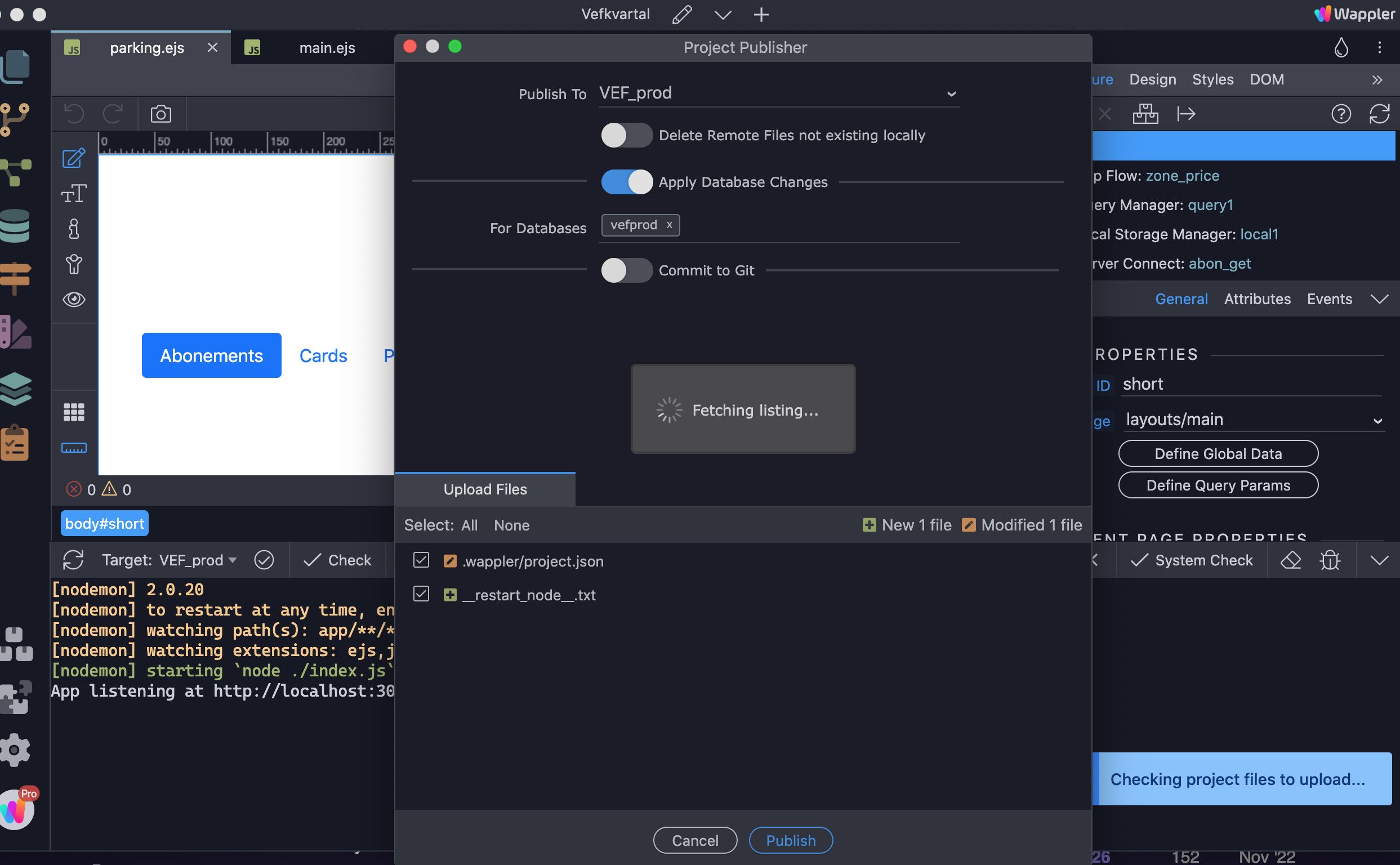Open the Events properties tab
This screenshot has width=1400, height=865.
[x=1329, y=299]
